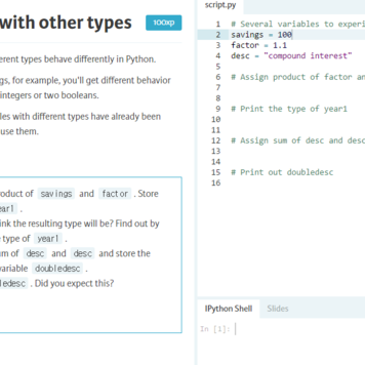
Task: Click empty editor line 10
Action: [x=297, y=119]
